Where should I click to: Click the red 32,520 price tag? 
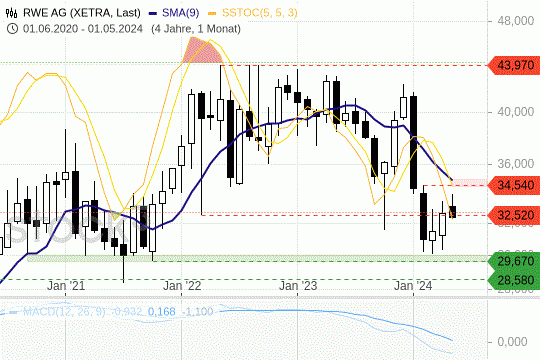[514, 215]
